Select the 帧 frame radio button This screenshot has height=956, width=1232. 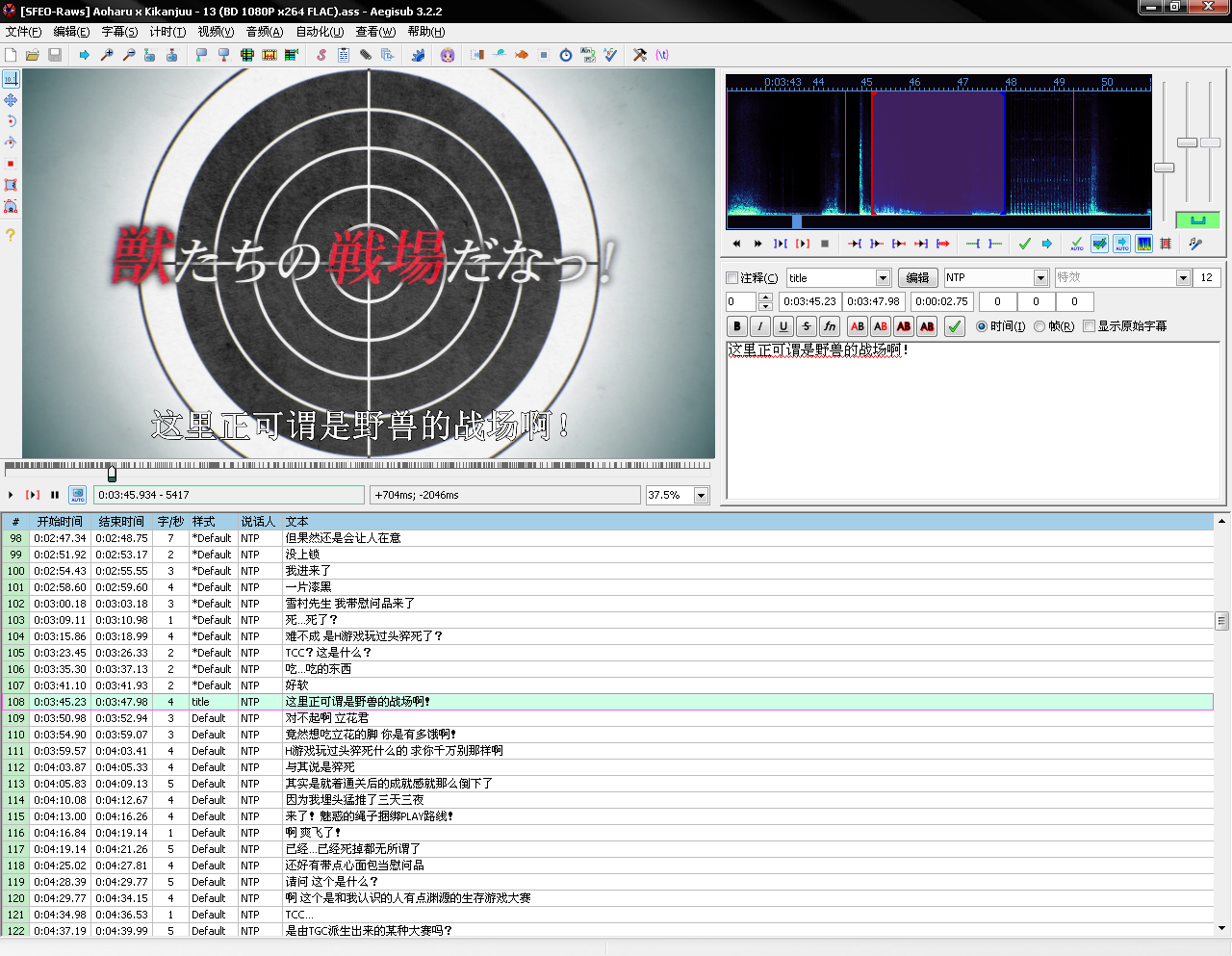coord(1039,326)
